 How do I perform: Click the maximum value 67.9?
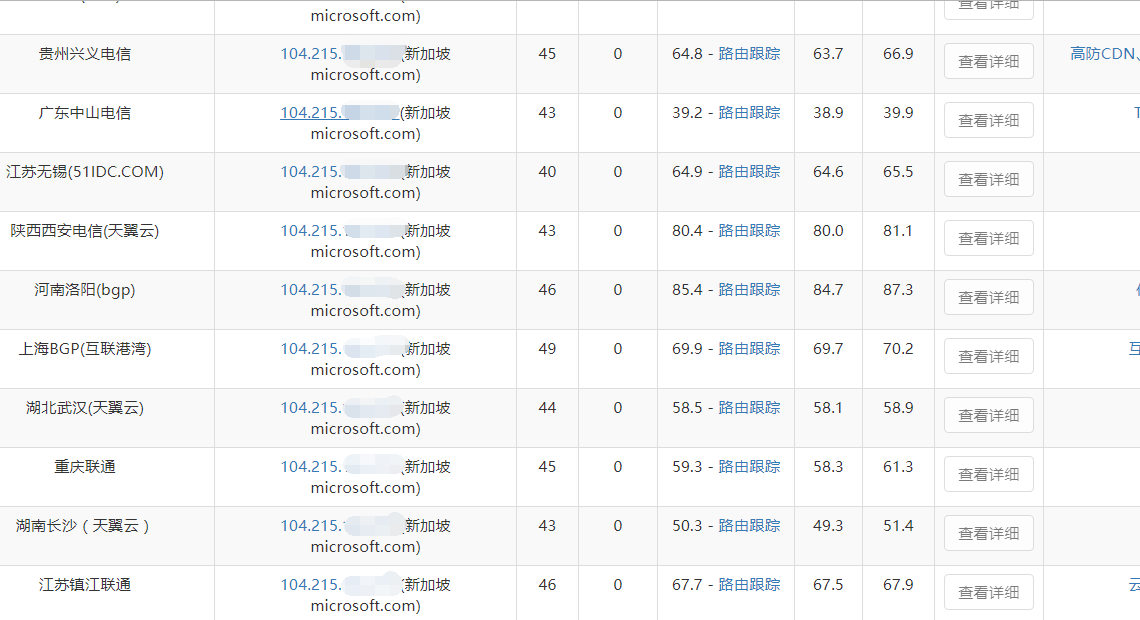[898, 584]
